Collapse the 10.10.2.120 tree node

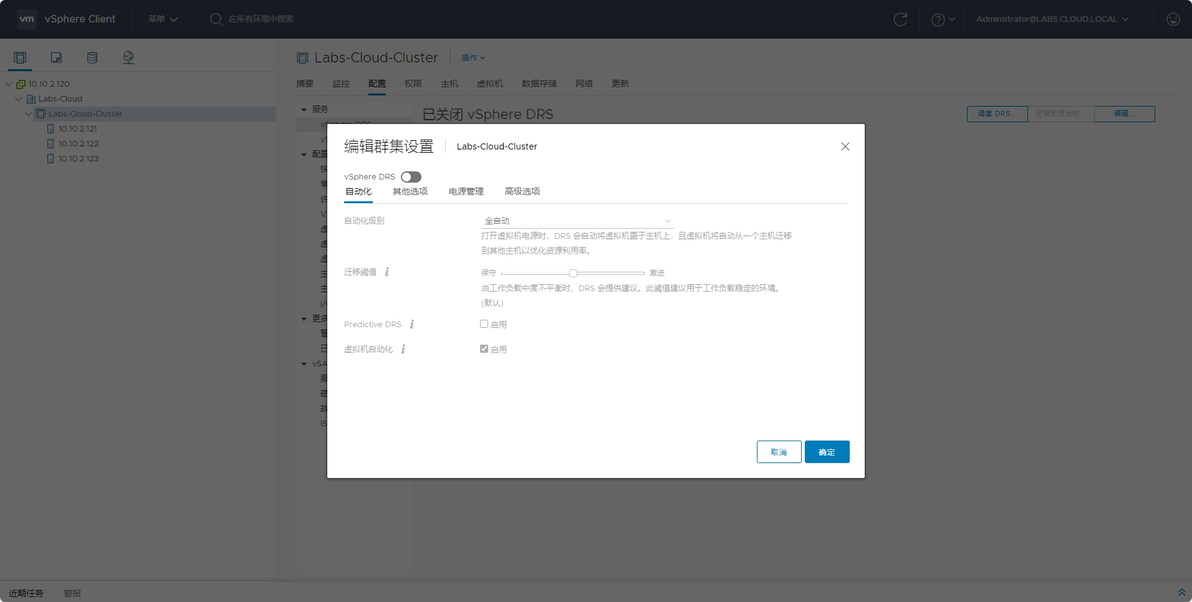click(8, 84)
